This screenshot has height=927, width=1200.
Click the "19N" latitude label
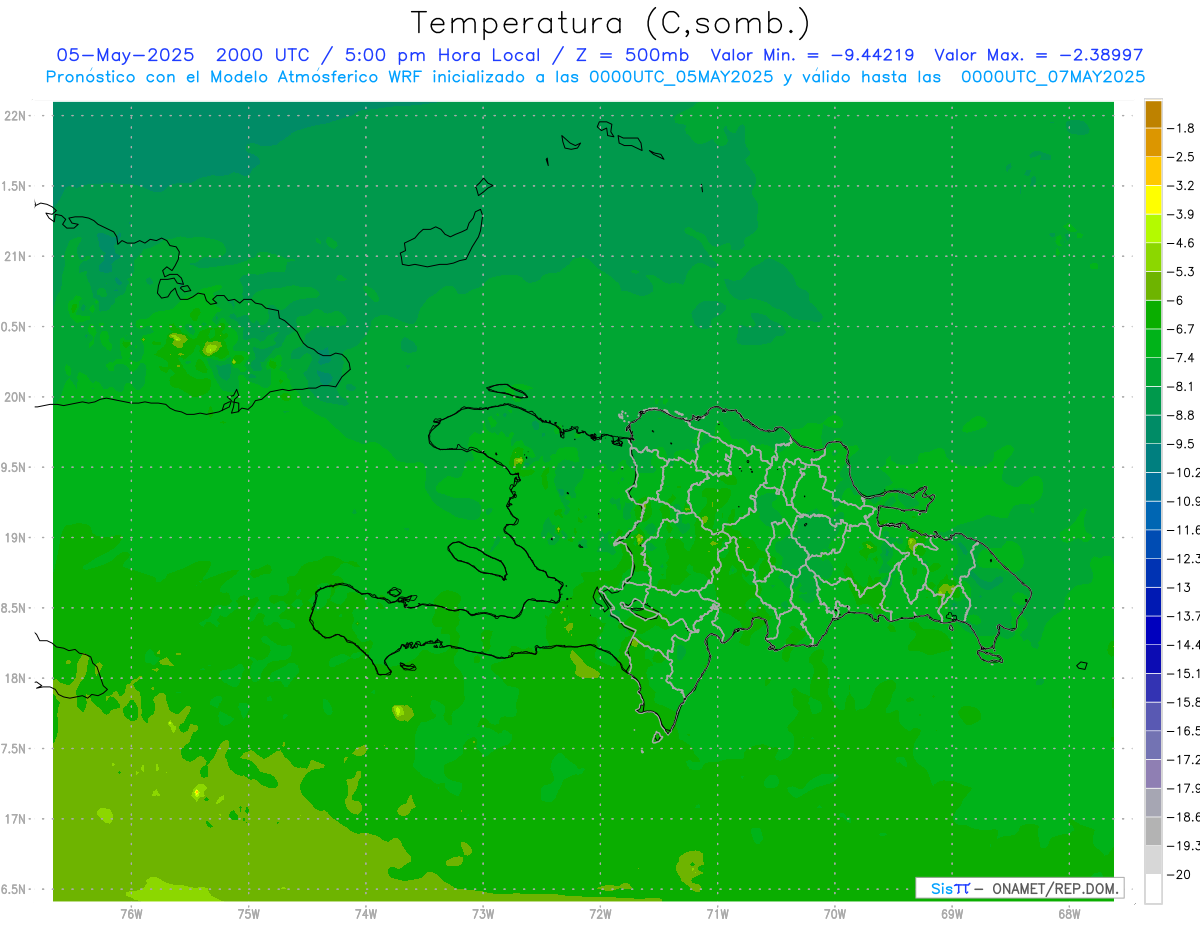[16, 538]
